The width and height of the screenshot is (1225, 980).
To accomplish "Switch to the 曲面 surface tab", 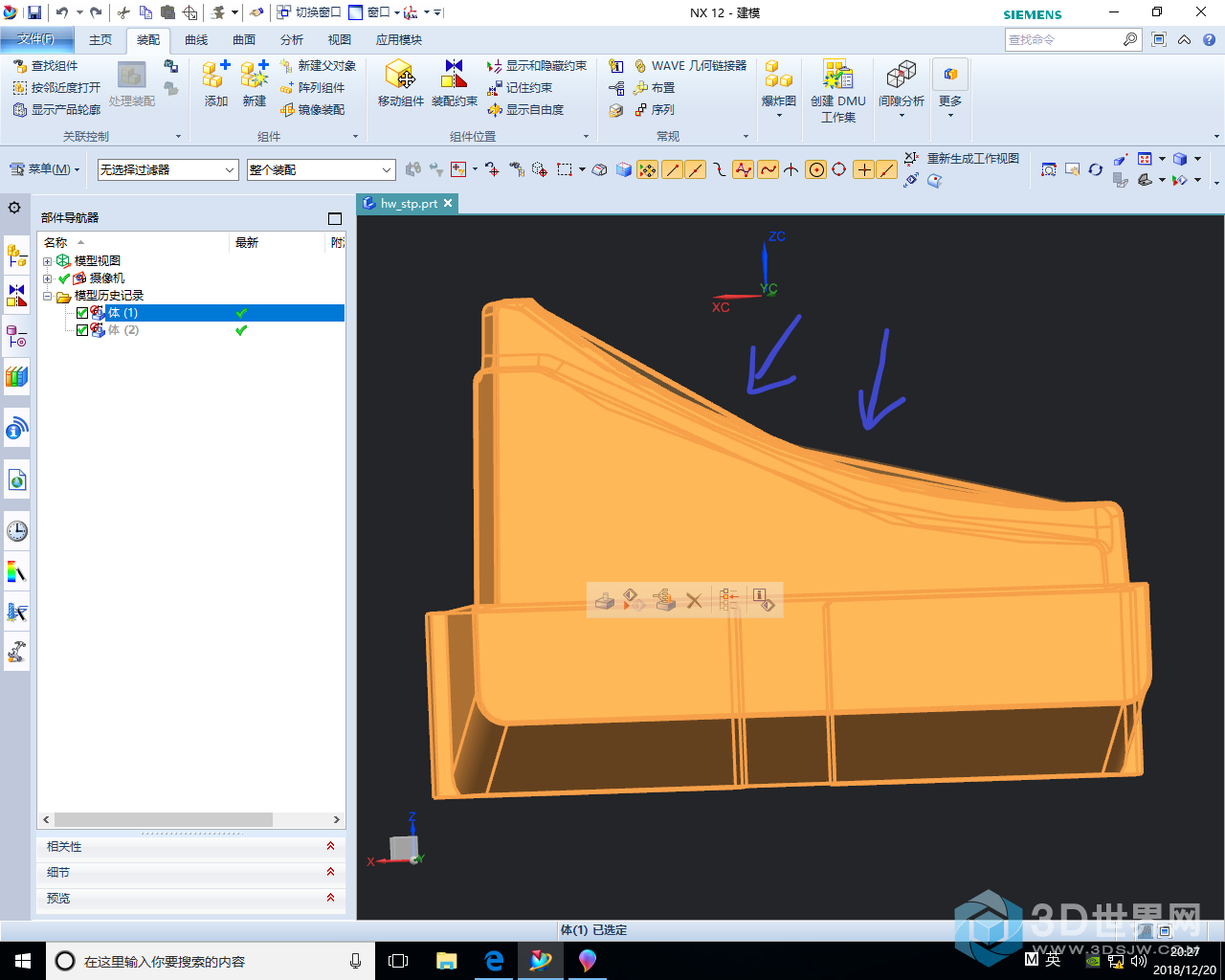I will [x=244, y=39].
